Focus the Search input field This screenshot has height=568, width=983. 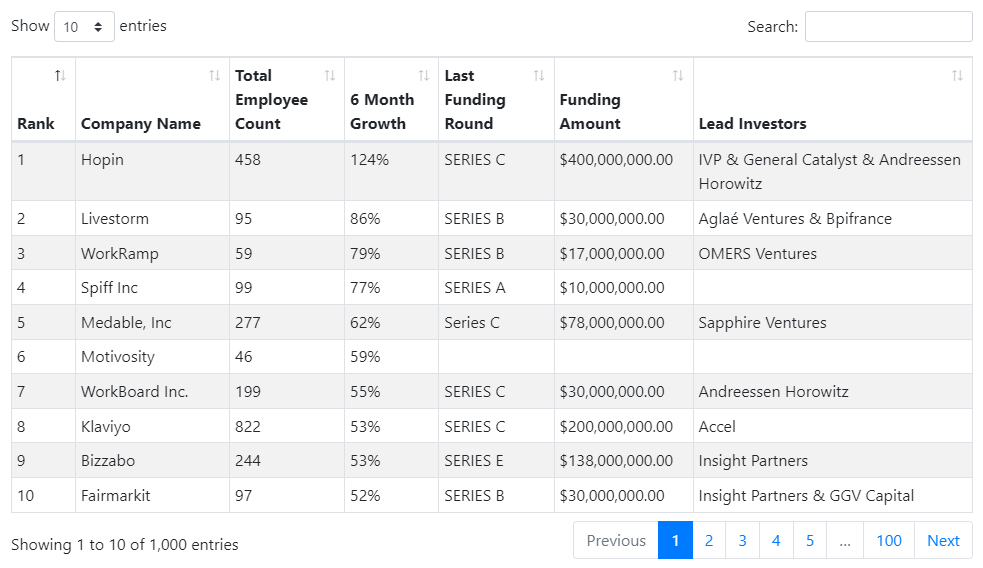pyautogui.click(x=888, y=26)
